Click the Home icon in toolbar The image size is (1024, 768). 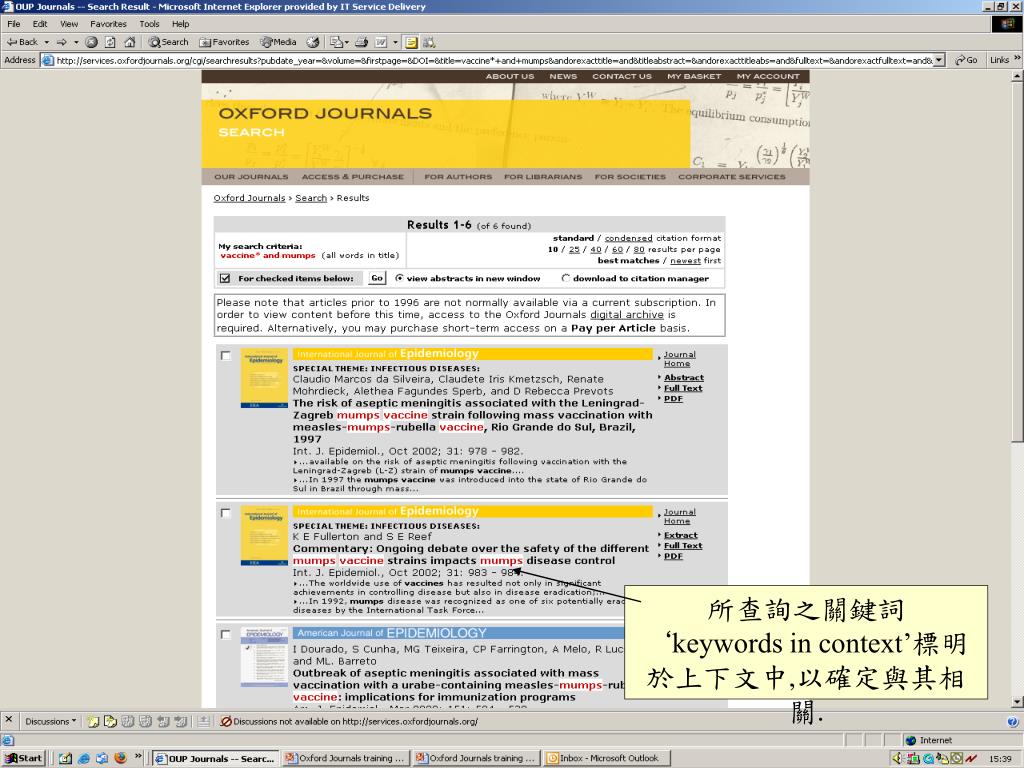[x=129, y=42]
